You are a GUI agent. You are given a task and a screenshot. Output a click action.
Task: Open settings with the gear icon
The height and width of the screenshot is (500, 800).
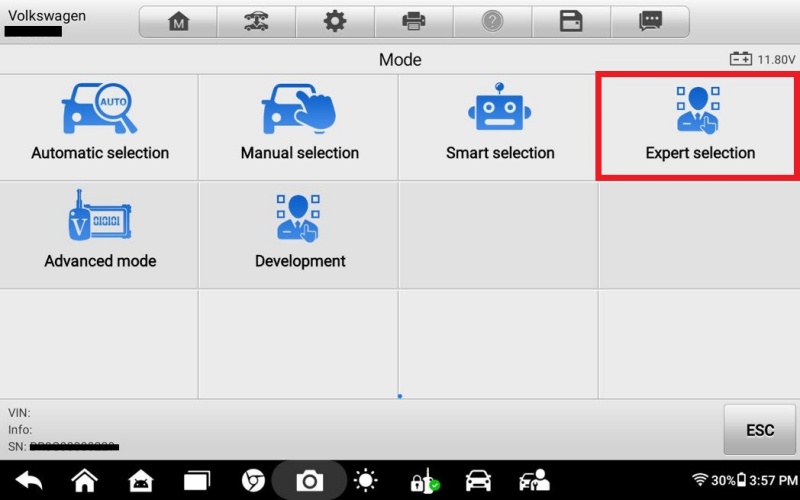click(334, 22)
